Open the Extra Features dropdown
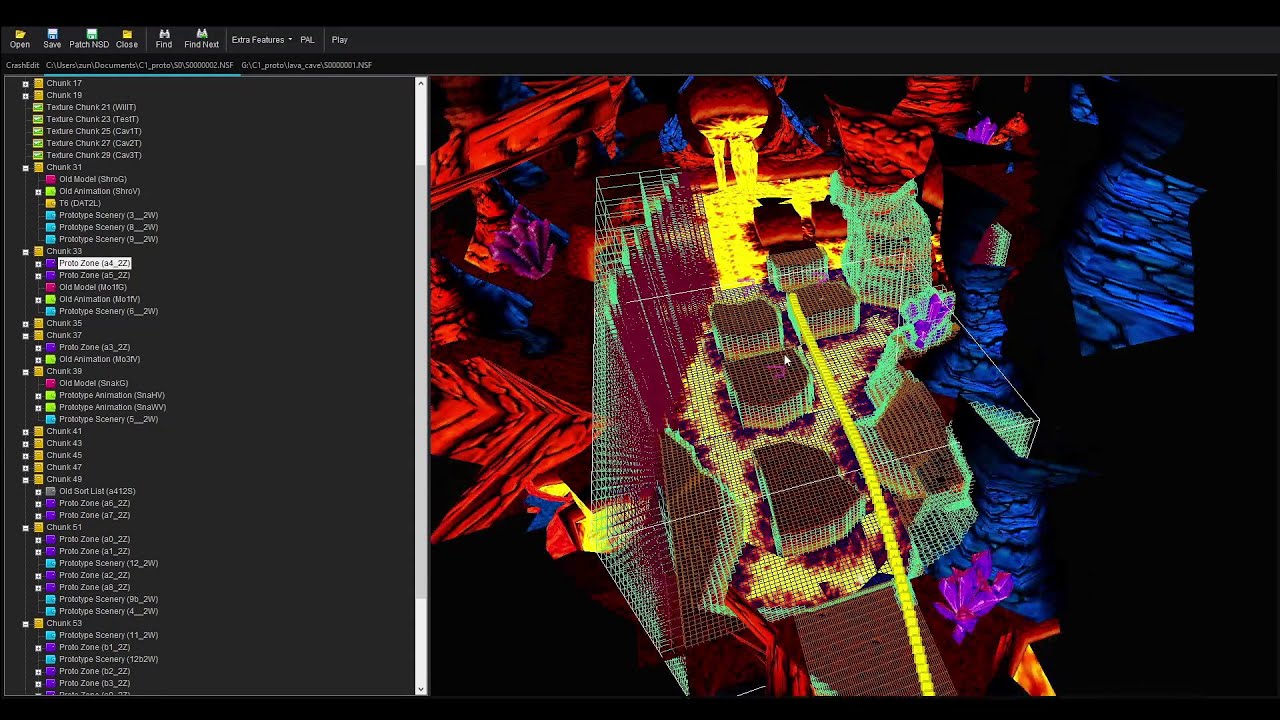The image size is (1280, 720). click(x=262, y=40)
